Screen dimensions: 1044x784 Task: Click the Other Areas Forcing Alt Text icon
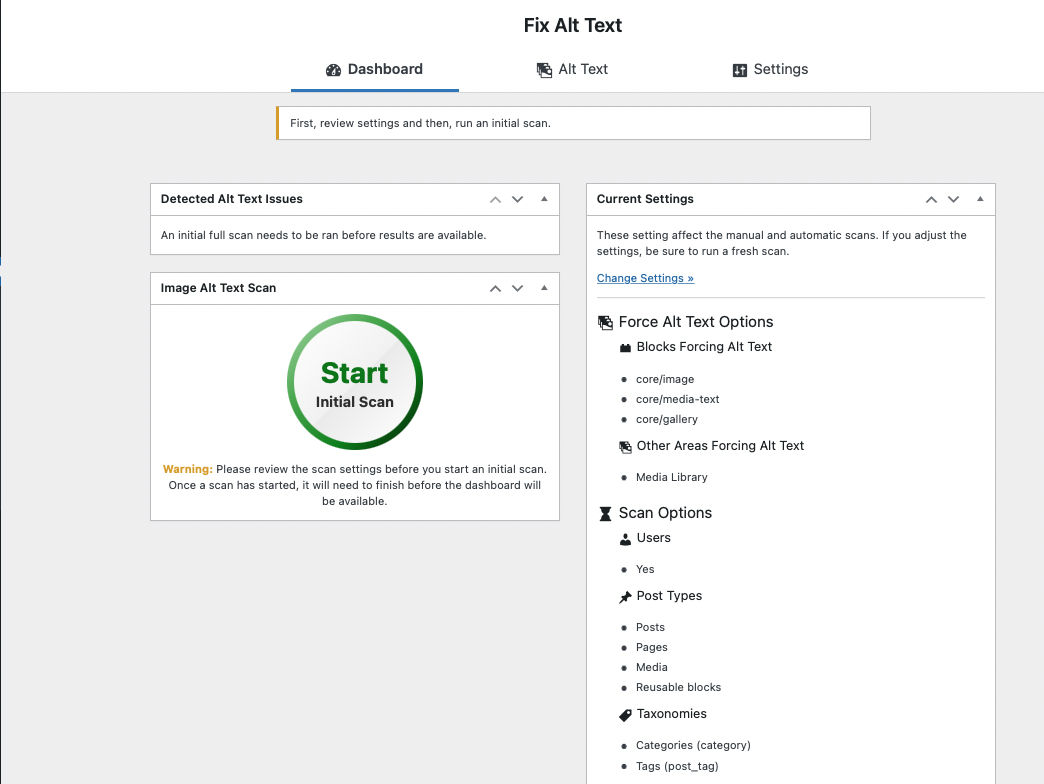click(625, 446)
